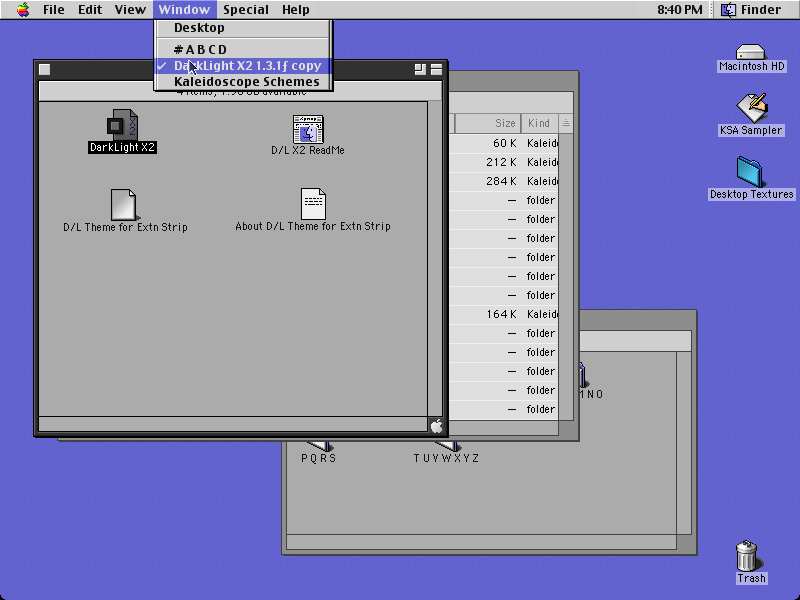Click the Kind cell in the 212 K row

pos(542,162)
